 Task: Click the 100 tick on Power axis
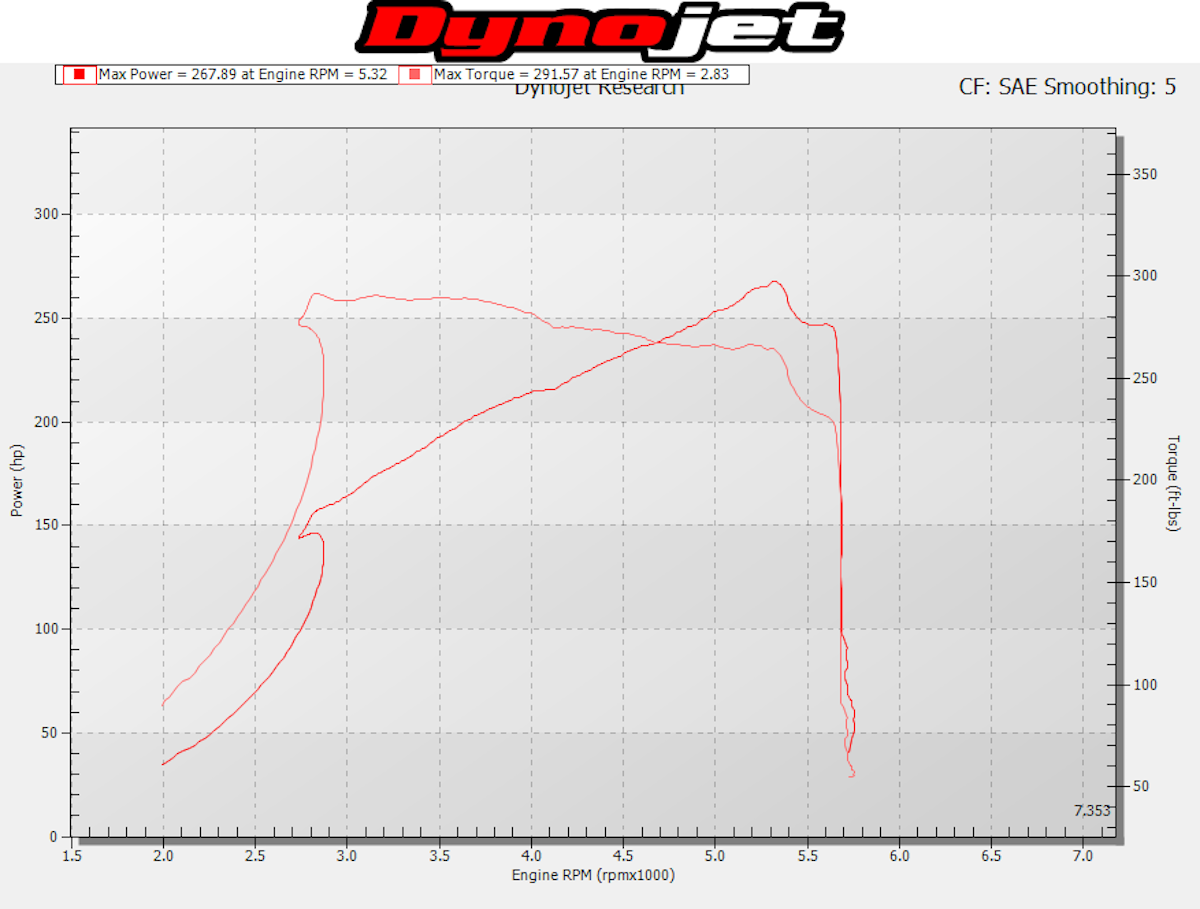tap(48, 629)
